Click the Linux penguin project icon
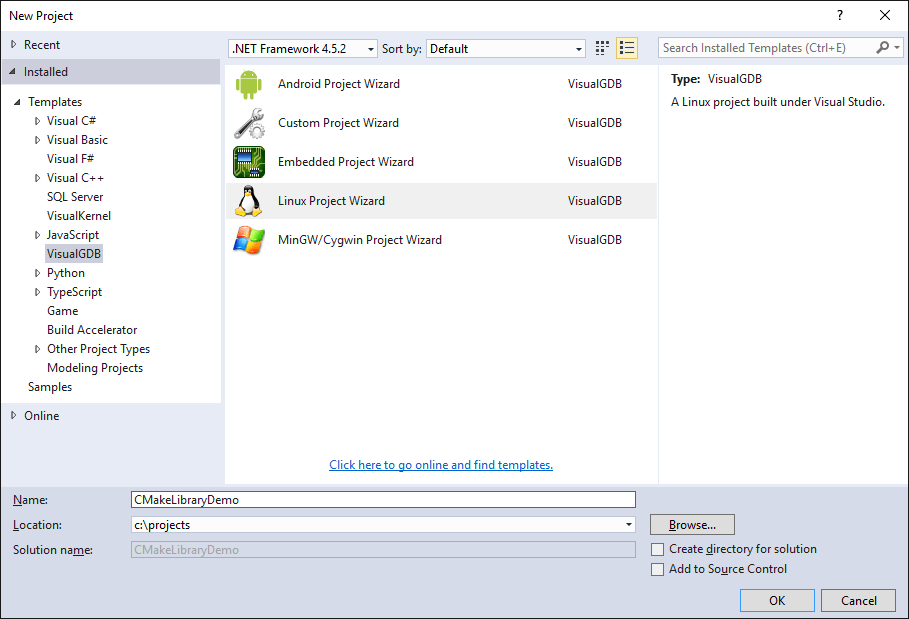Viewport: 909px width, 619px height. point(249,200)
